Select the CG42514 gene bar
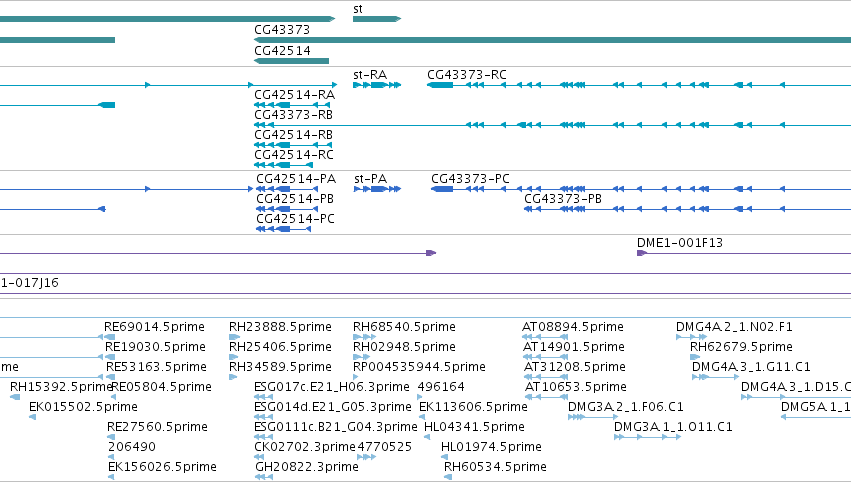 pos(291,61)
